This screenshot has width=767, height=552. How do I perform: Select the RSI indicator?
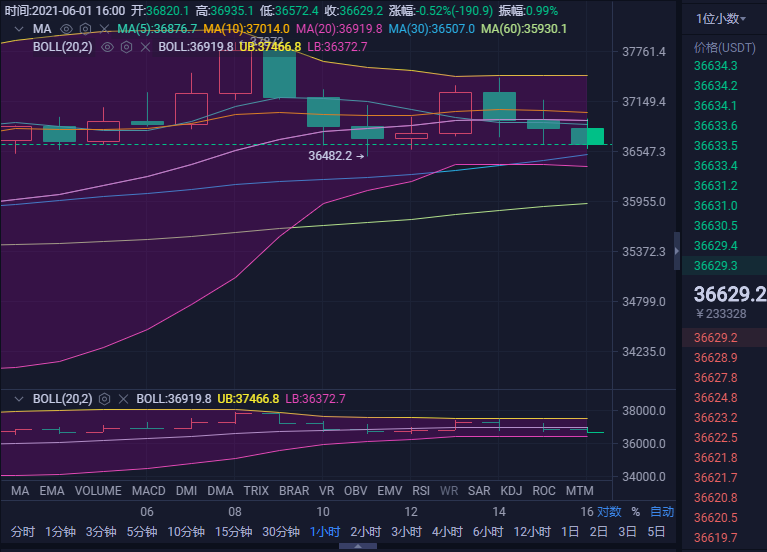point(421,491)
